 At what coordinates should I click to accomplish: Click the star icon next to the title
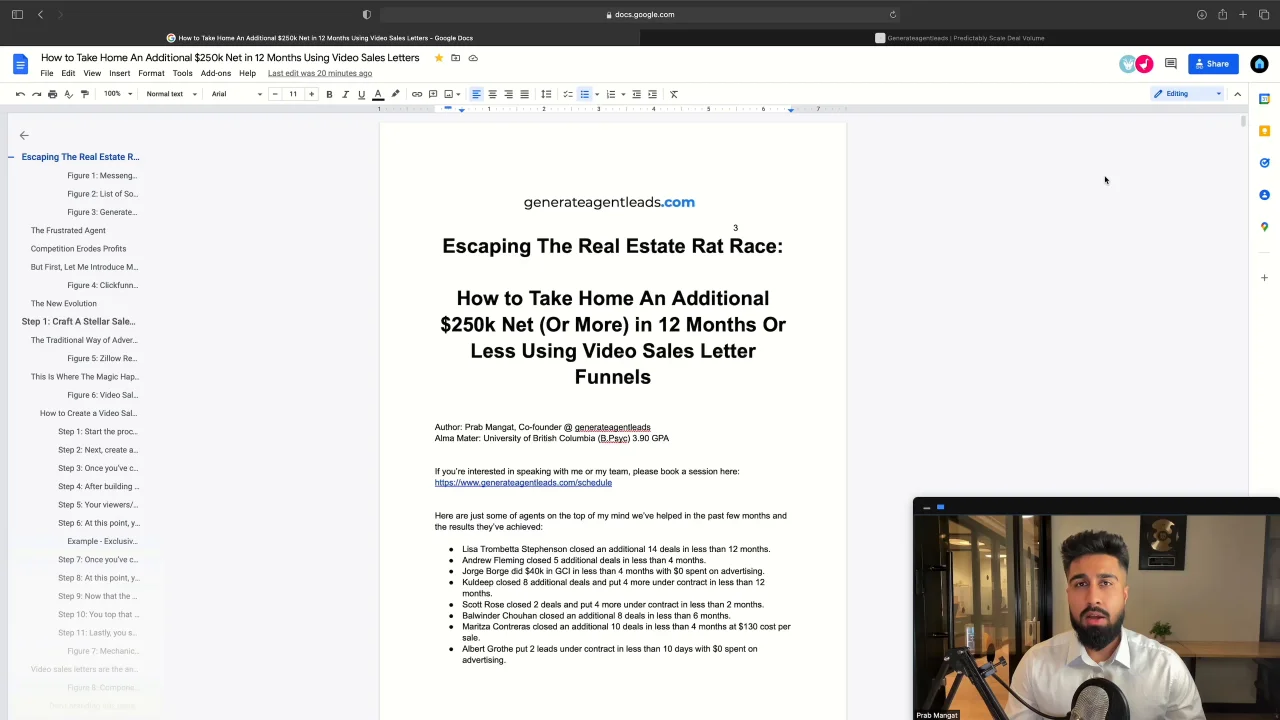coord(438,58)
